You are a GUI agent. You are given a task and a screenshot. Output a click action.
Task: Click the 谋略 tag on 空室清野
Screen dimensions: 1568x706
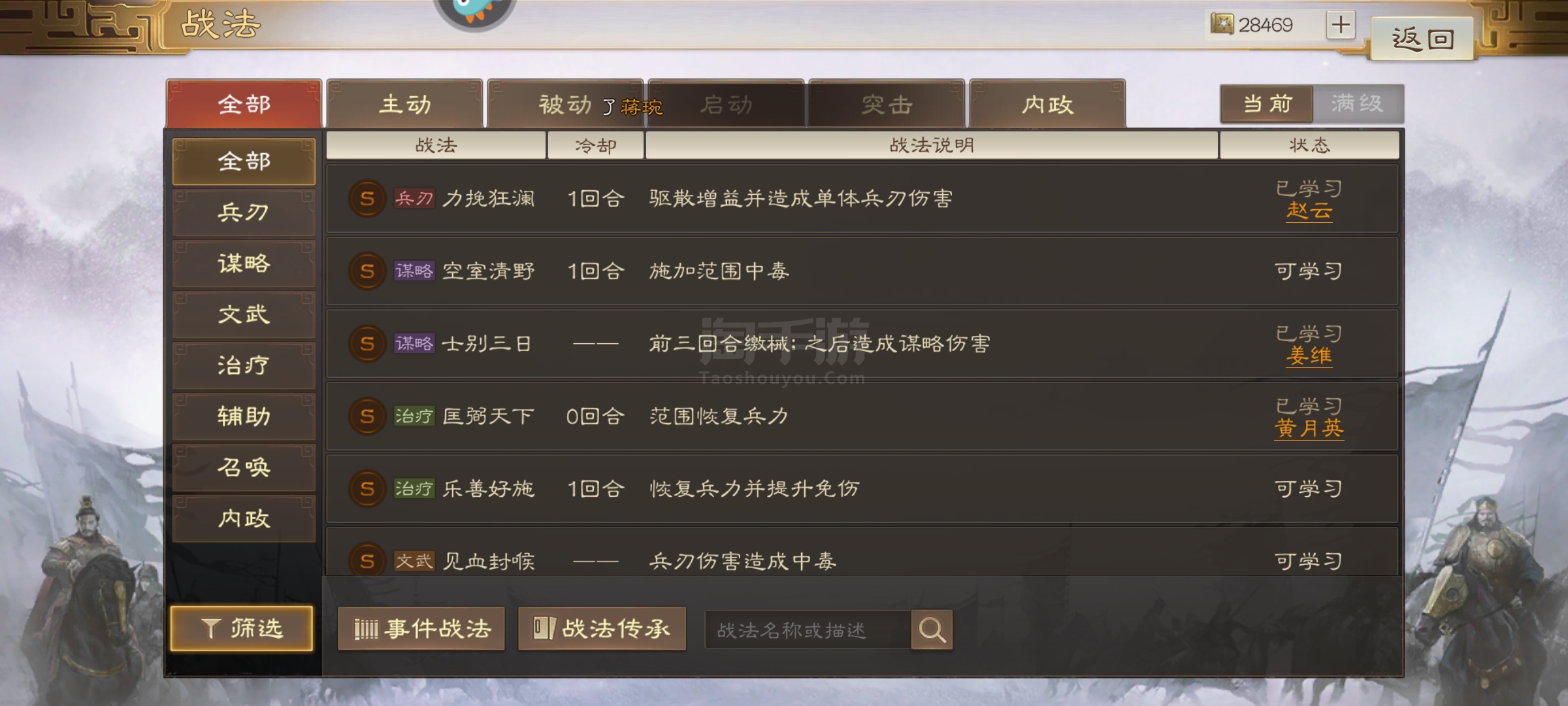pyautogui.click(x=414, y=271)
